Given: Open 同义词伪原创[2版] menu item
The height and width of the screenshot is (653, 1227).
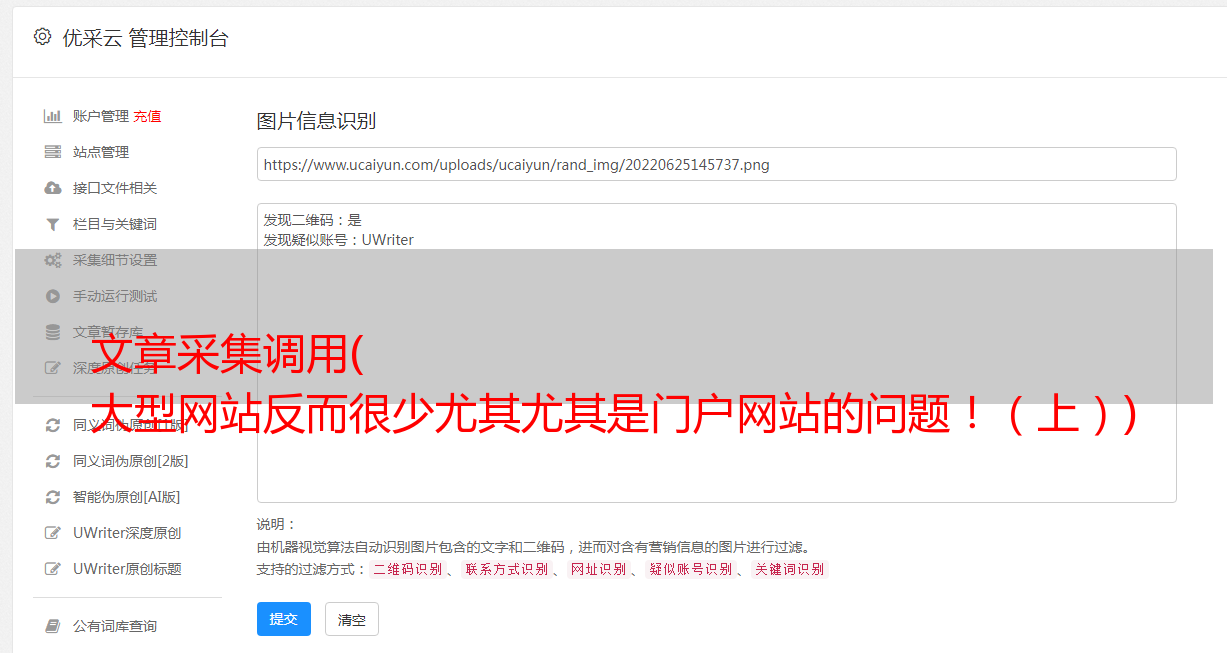Looking at the screenshot, I should [131, 461].
